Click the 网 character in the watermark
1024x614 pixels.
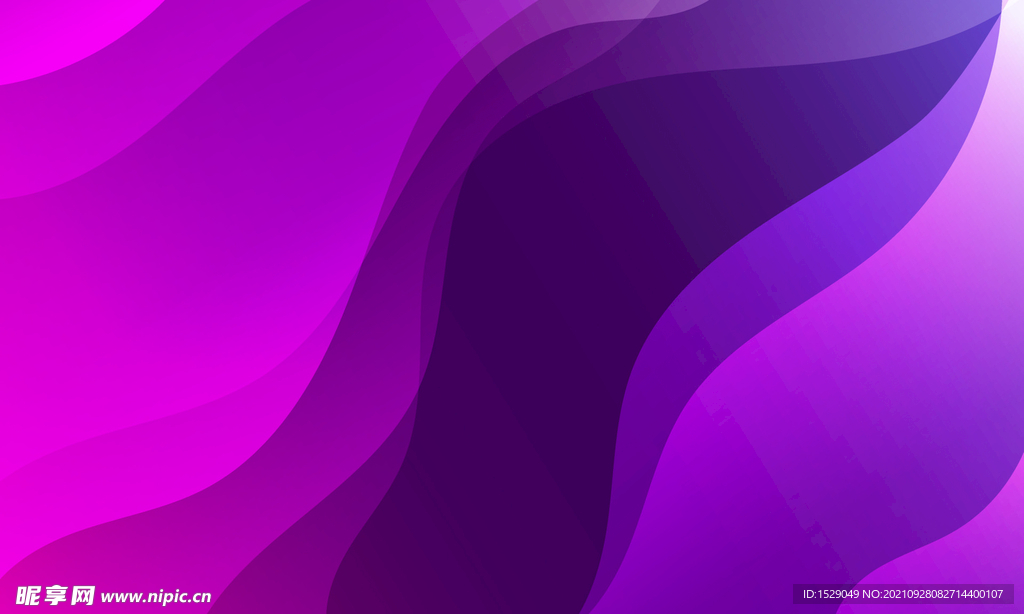[84, 596]
